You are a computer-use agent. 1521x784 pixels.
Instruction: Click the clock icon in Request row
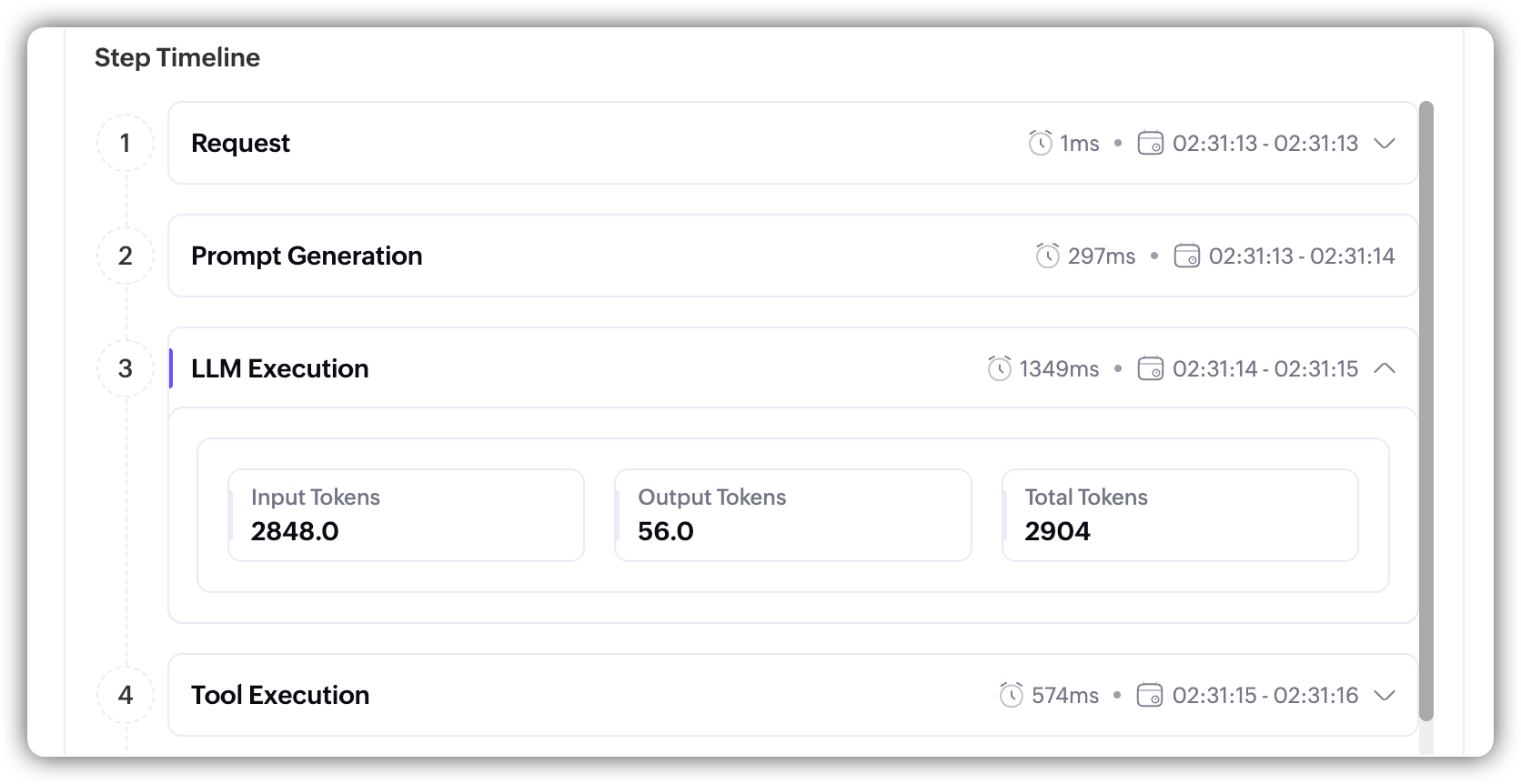pos(1040,143)
